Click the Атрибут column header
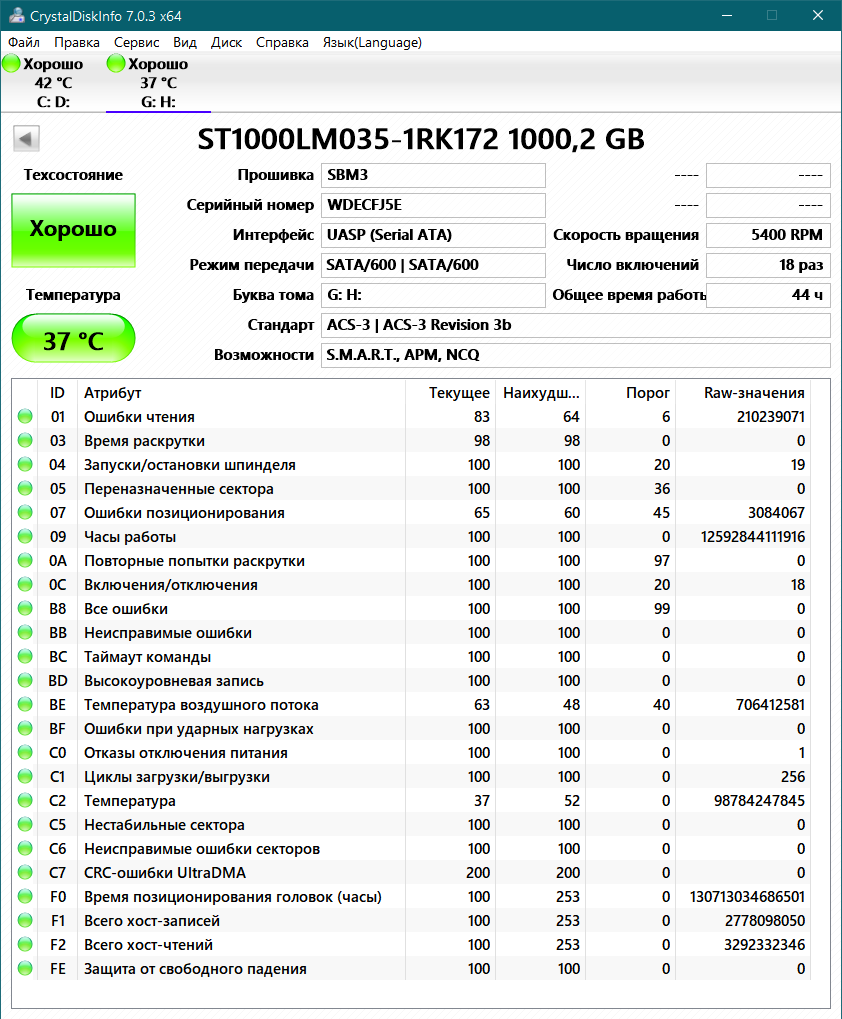842x1019 pixels. (113, 393)
